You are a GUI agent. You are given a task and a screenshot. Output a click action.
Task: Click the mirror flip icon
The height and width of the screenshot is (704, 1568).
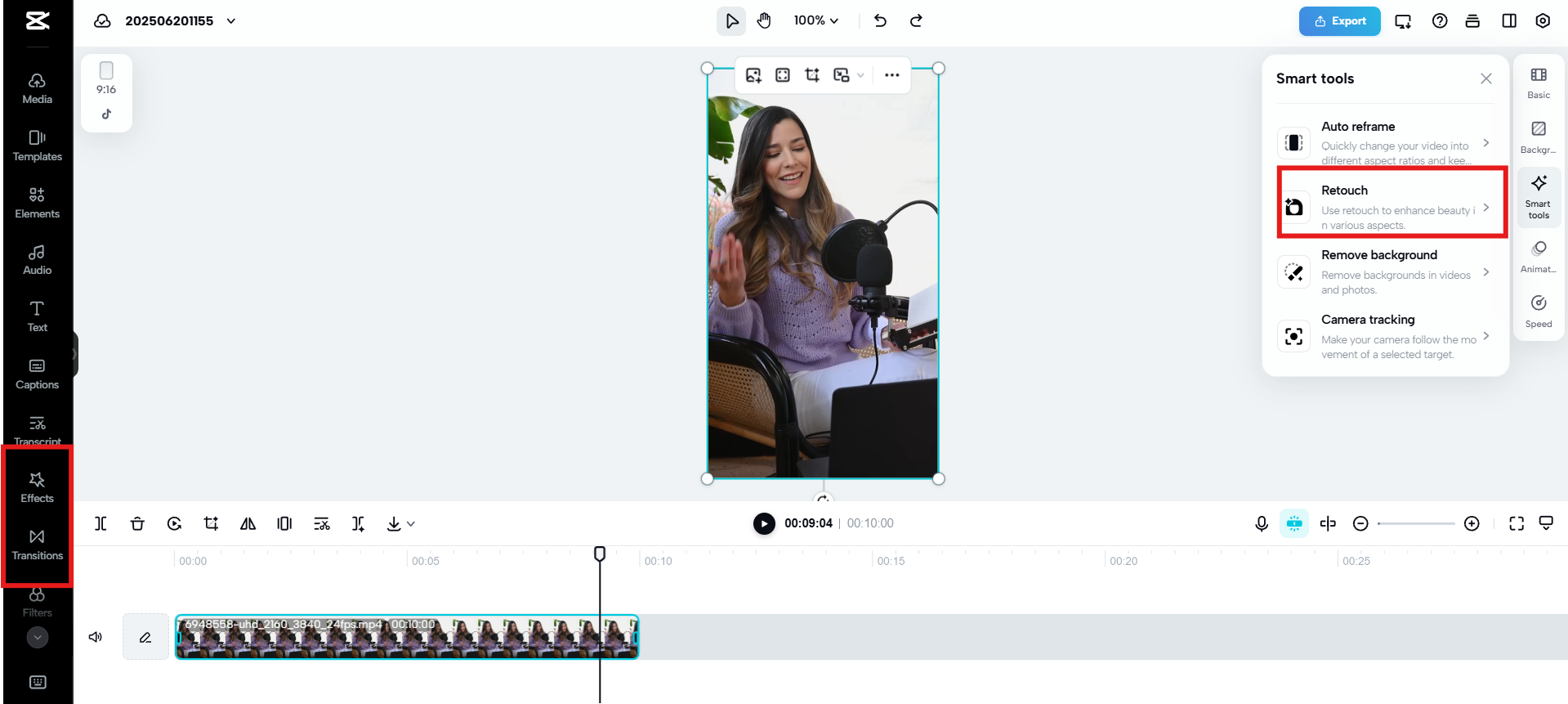tap(248, 523)
